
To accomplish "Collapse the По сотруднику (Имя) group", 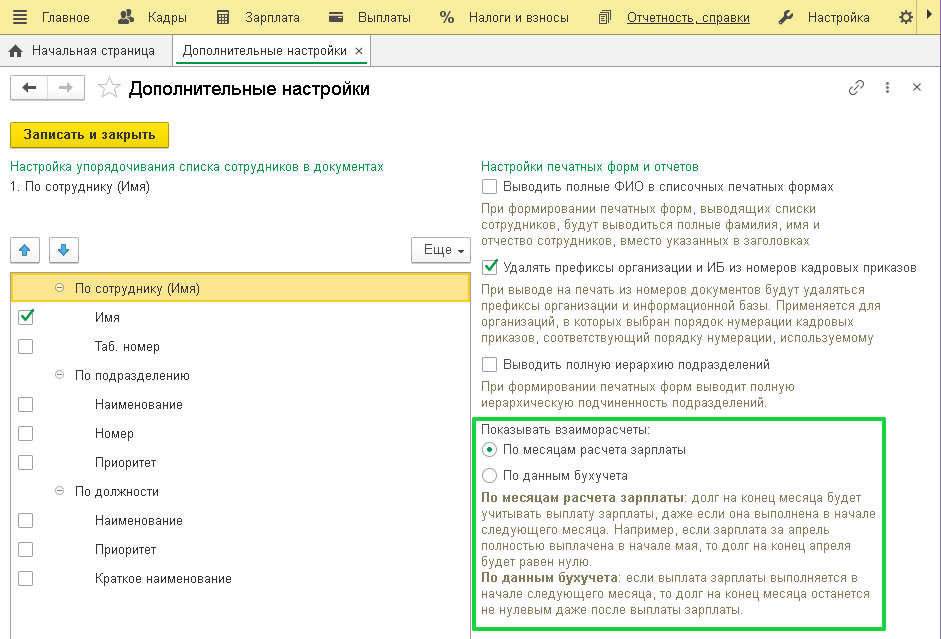I will point(59,288).
